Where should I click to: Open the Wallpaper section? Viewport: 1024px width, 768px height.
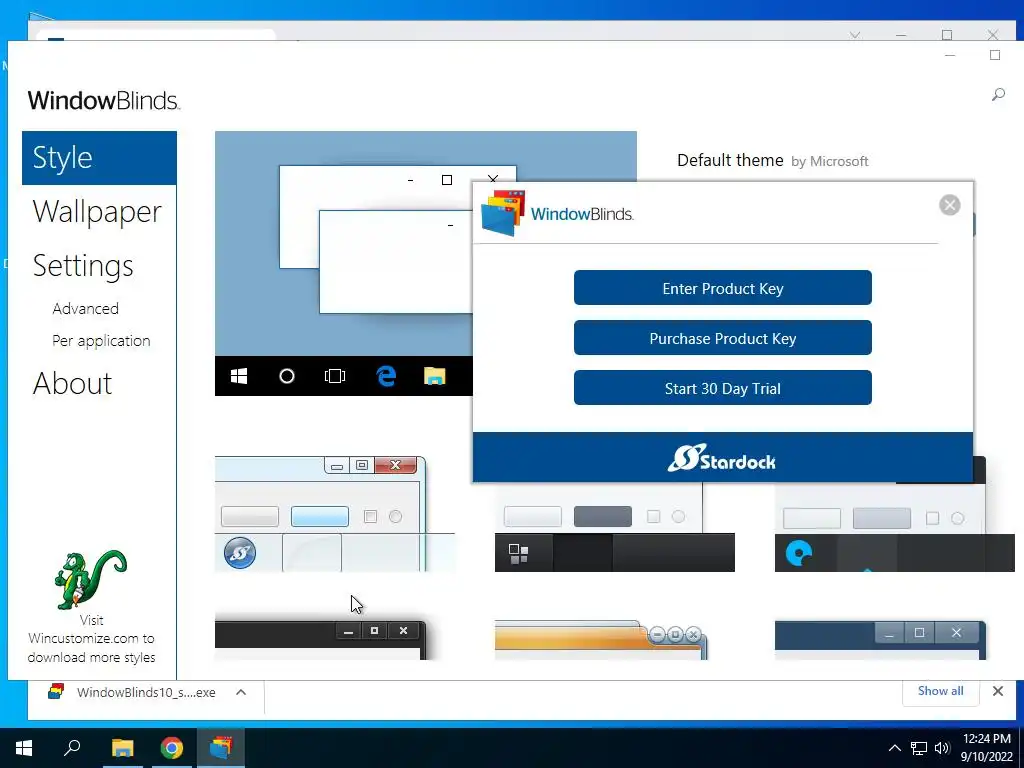click(x=97, y=212)
